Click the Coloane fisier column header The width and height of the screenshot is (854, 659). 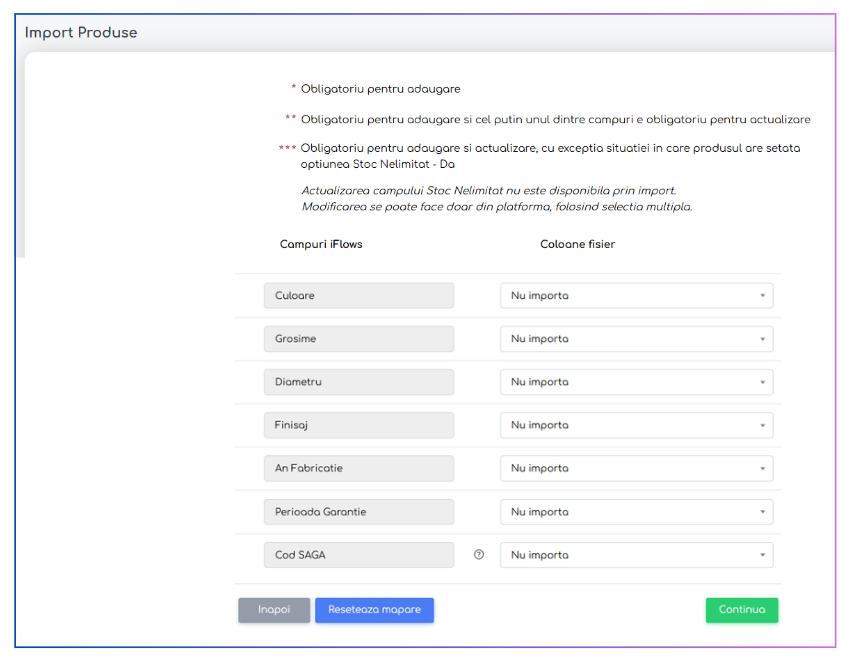[577, 244]
